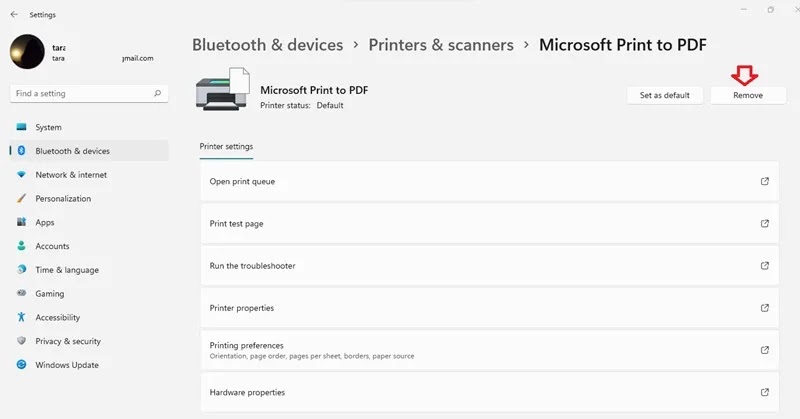Click the Privacy & security shield icon

pyautogui.click(x=21, y=340)
